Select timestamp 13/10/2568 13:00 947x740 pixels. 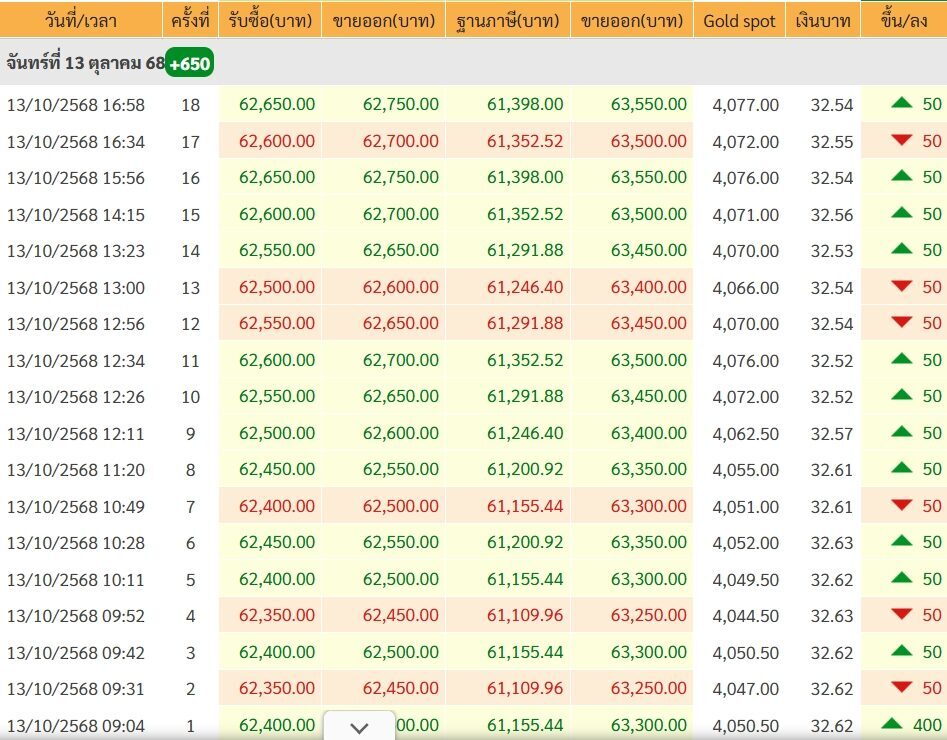(75, 288)
